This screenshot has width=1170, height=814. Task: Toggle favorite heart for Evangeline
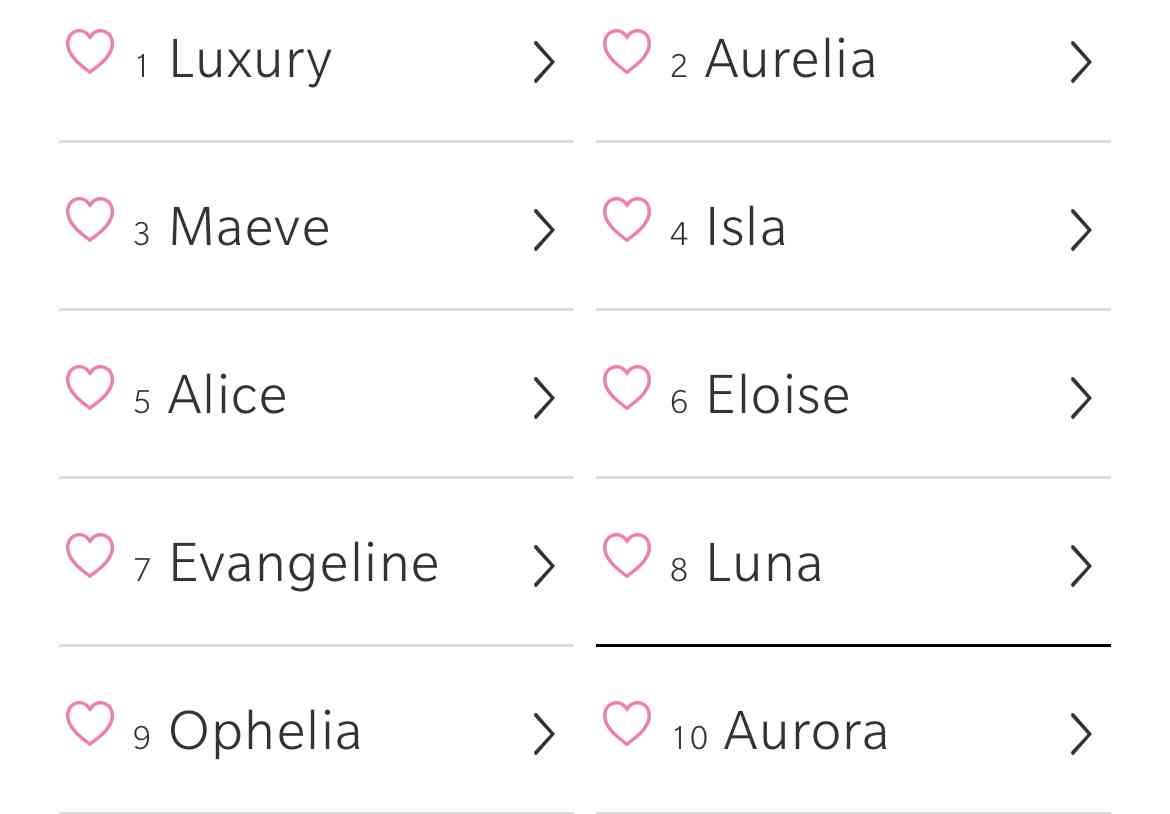point(90,554)
